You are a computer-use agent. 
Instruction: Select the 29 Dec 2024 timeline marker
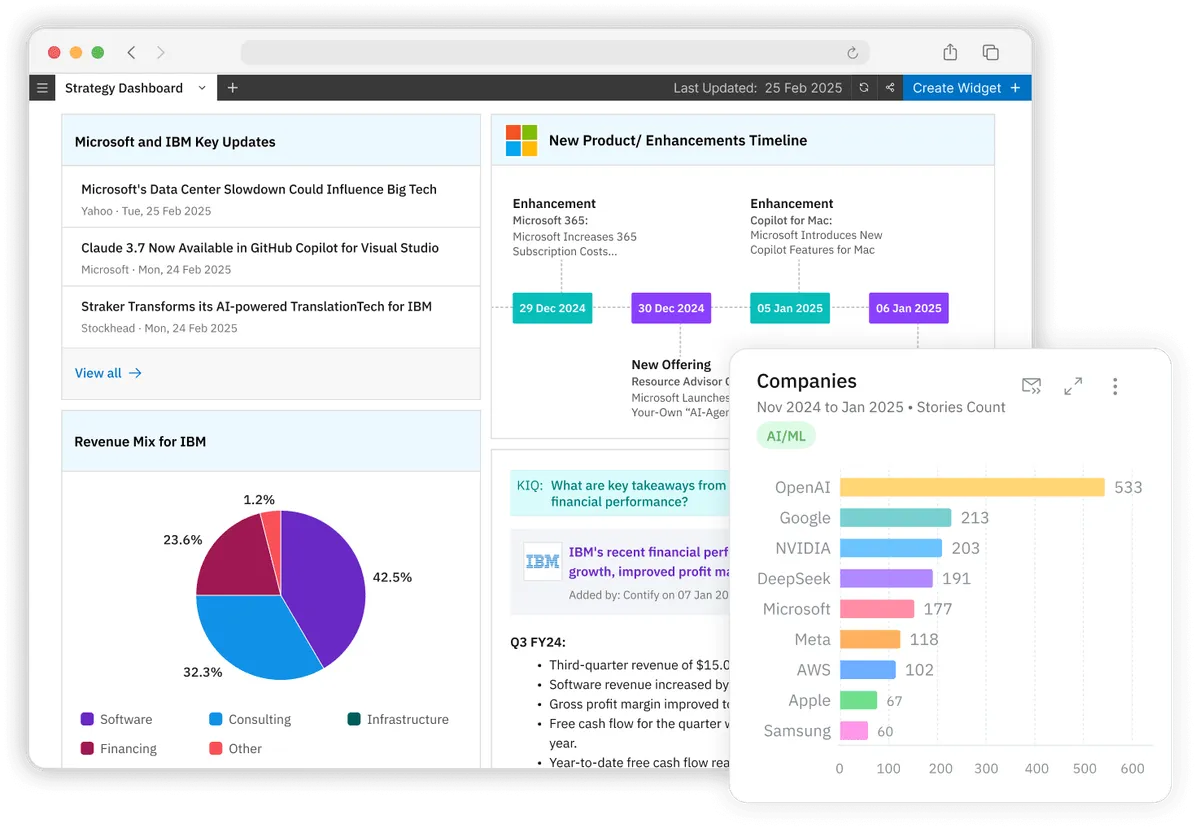click(x=552, y=308)
